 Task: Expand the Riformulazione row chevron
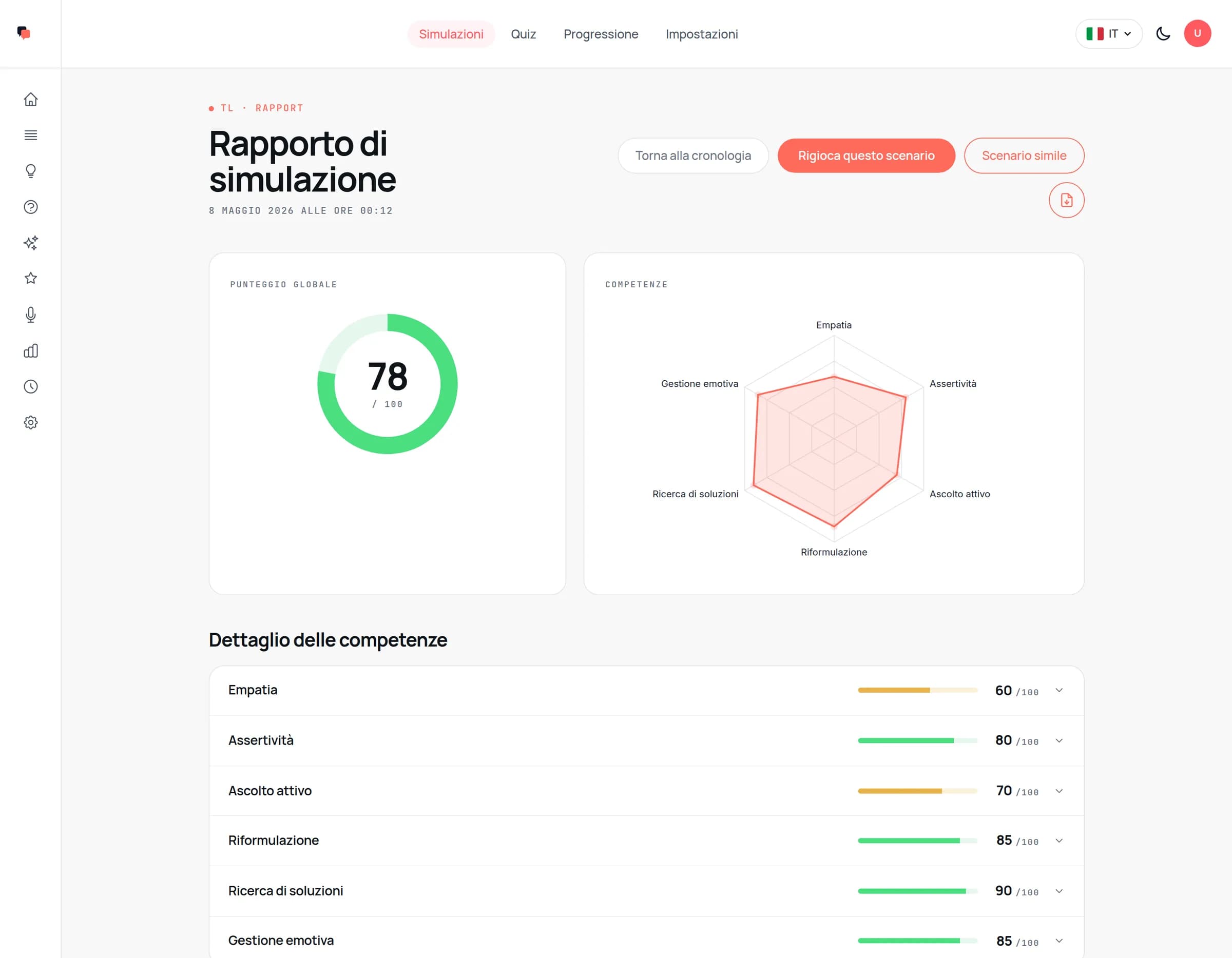(1059, 840)
